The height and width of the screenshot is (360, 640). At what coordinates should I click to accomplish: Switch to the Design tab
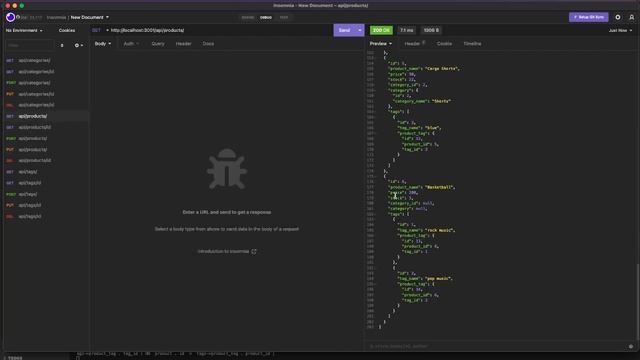[x=248, y=17]
